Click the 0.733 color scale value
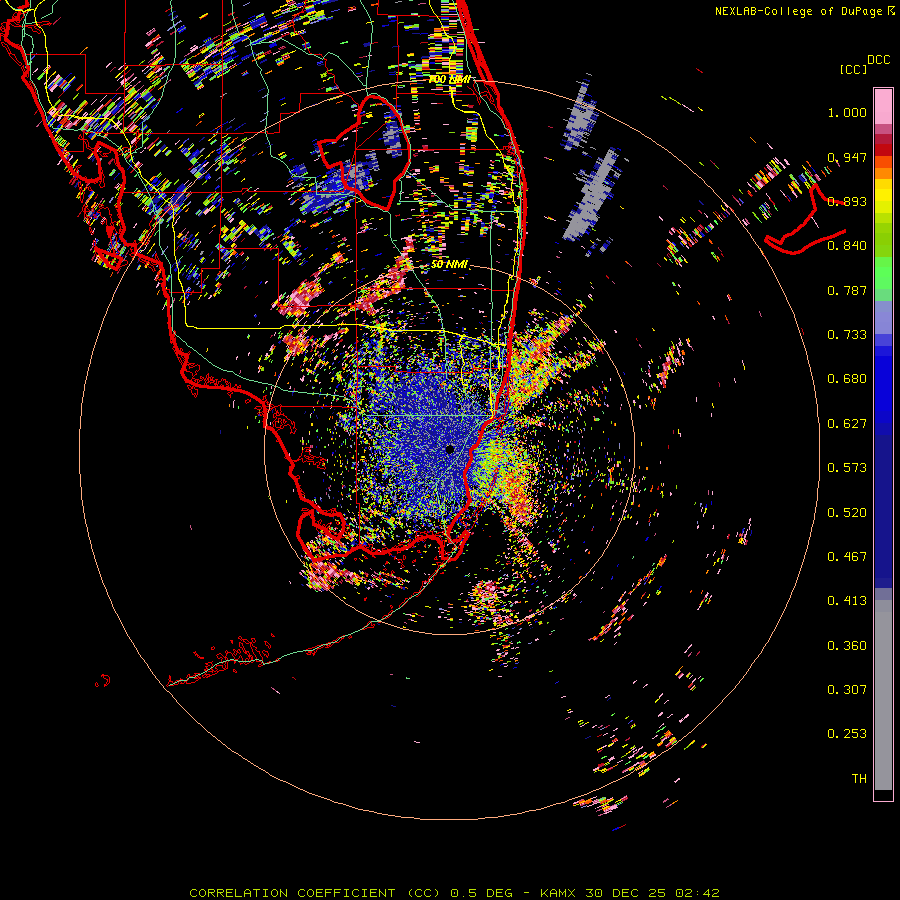The image size is (900, 900). tap(847, 335)
